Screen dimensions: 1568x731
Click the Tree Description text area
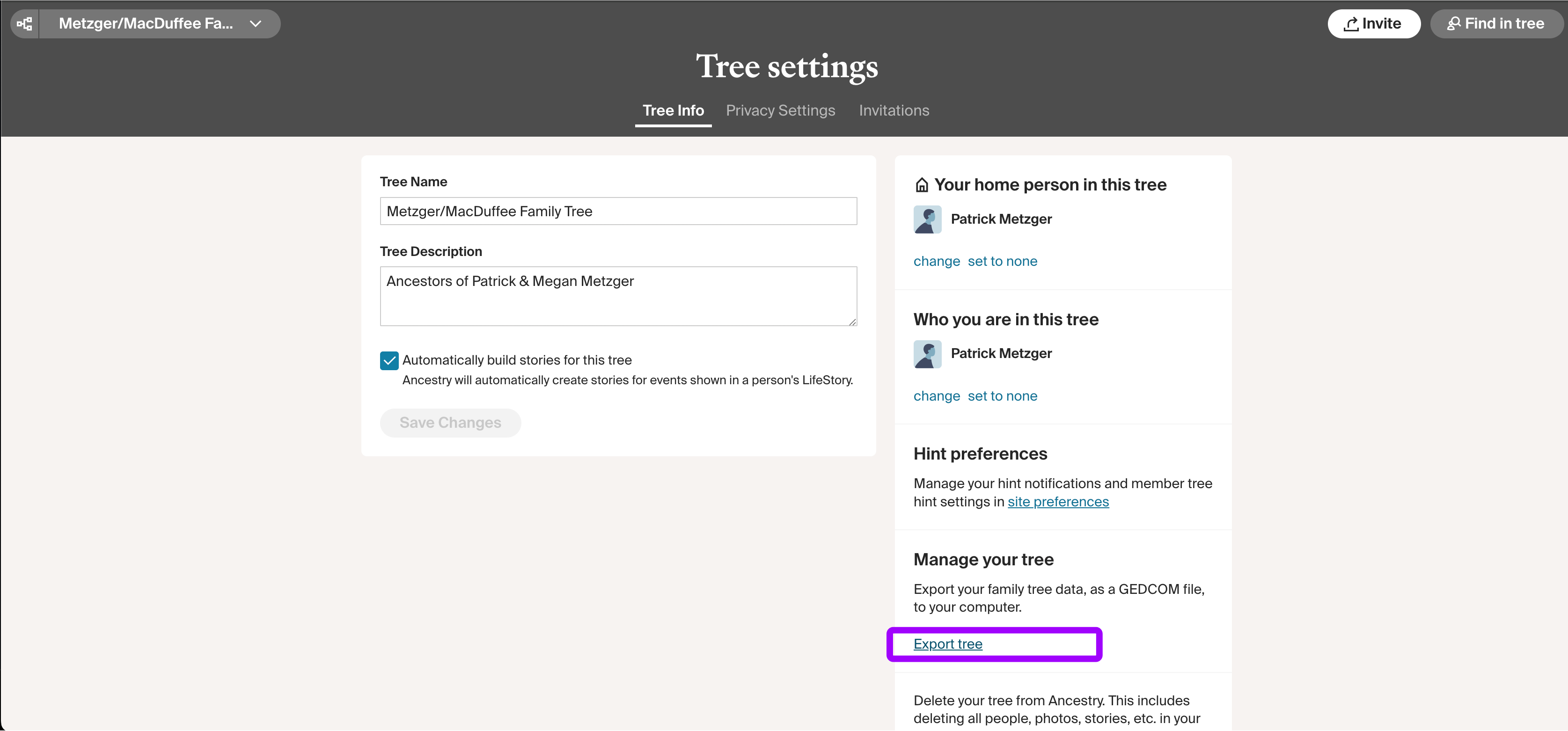618,296
